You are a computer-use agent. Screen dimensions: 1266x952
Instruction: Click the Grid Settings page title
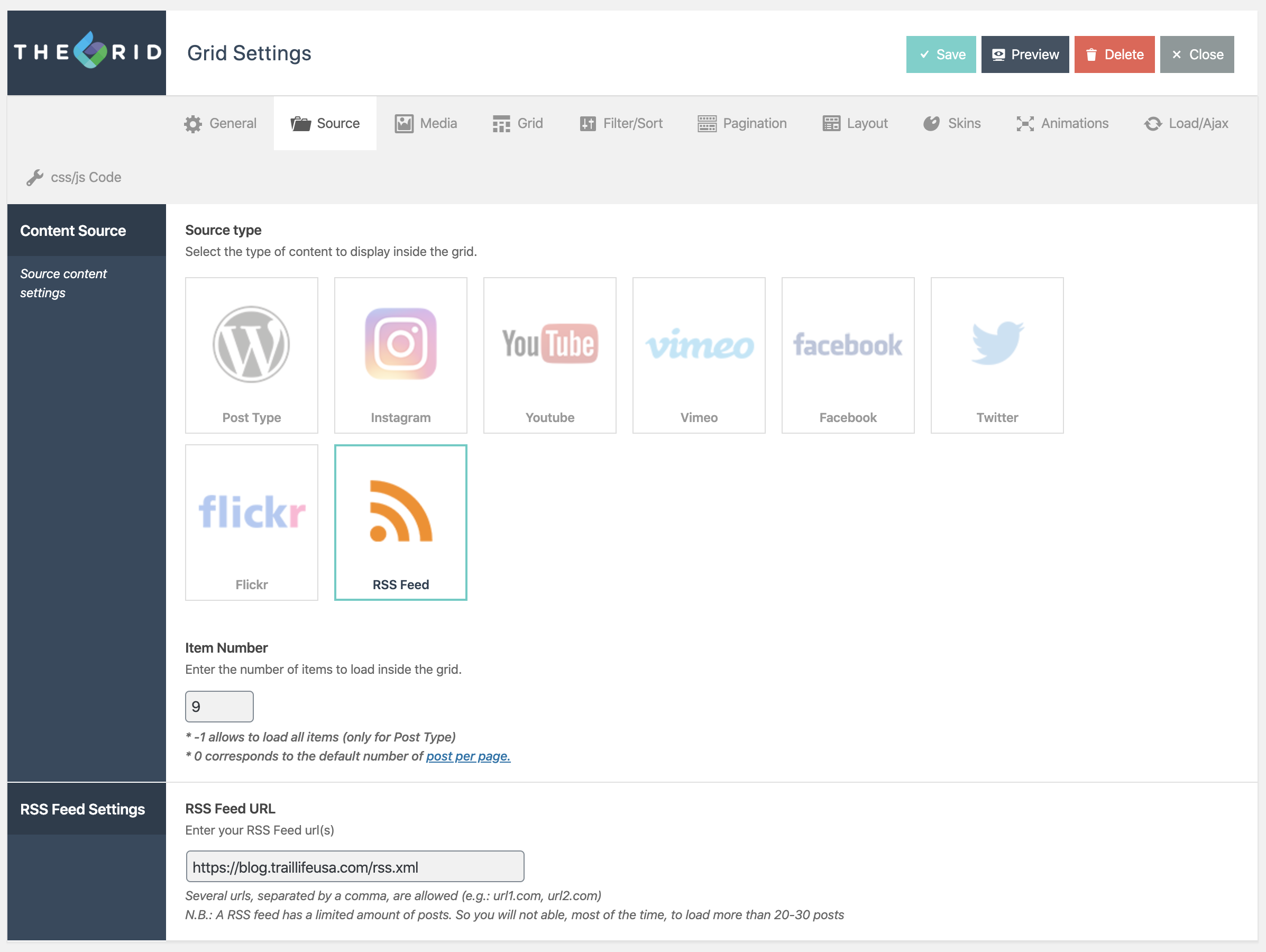[x=249, y=53]
